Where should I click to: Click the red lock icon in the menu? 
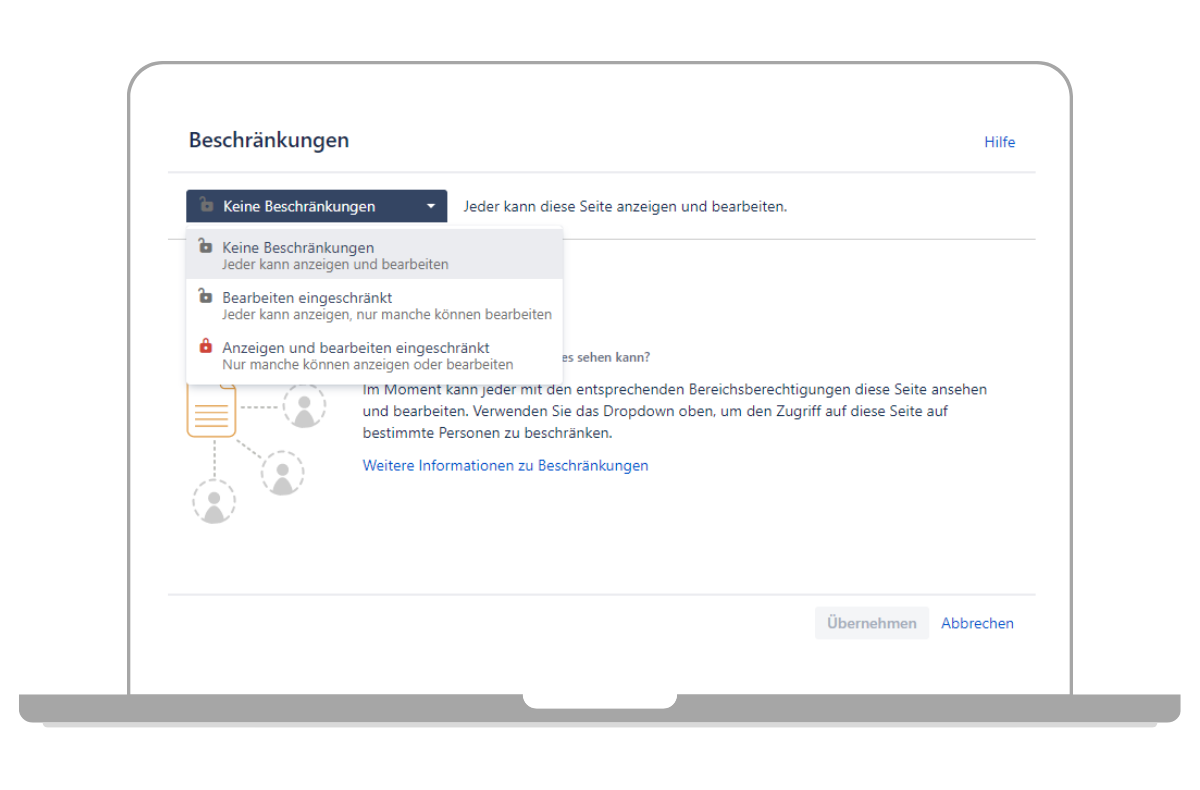[x=205, y=346]
